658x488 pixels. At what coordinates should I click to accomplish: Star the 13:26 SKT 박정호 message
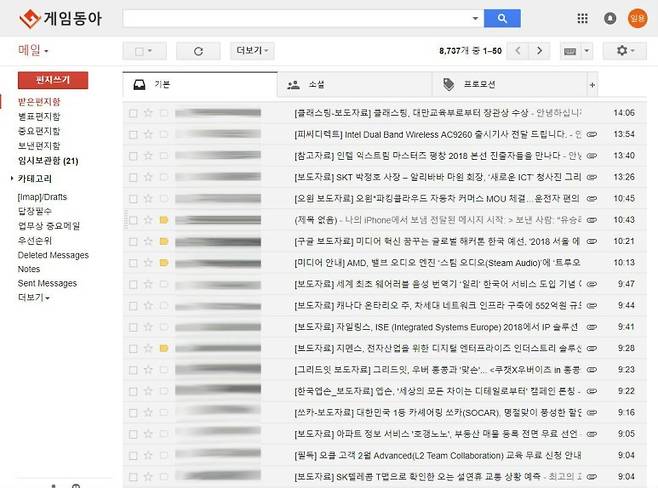tap(148, 177)
